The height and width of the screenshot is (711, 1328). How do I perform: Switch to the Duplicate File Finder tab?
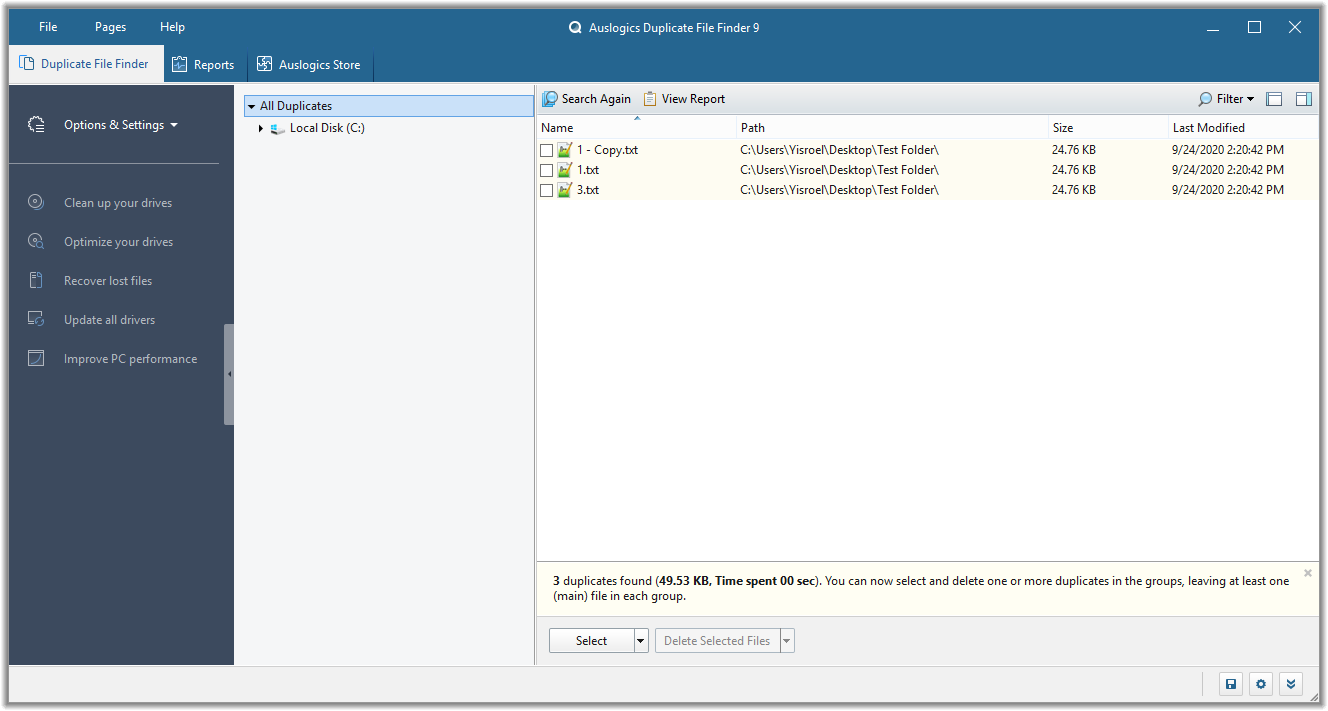[x=84, y=64]
